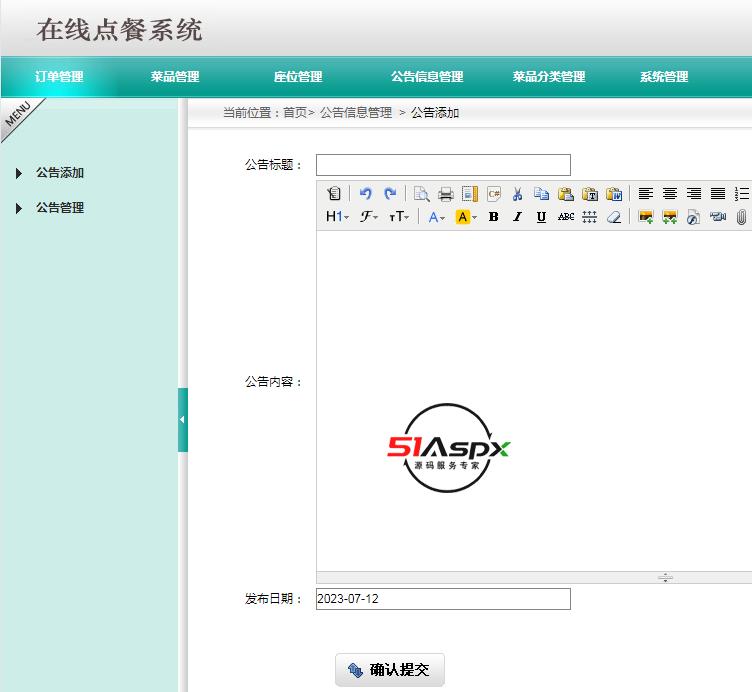Apply strikethrough ABC formatting
The width and height of the screenshot is (752, 692).
[x=565, y=217]
